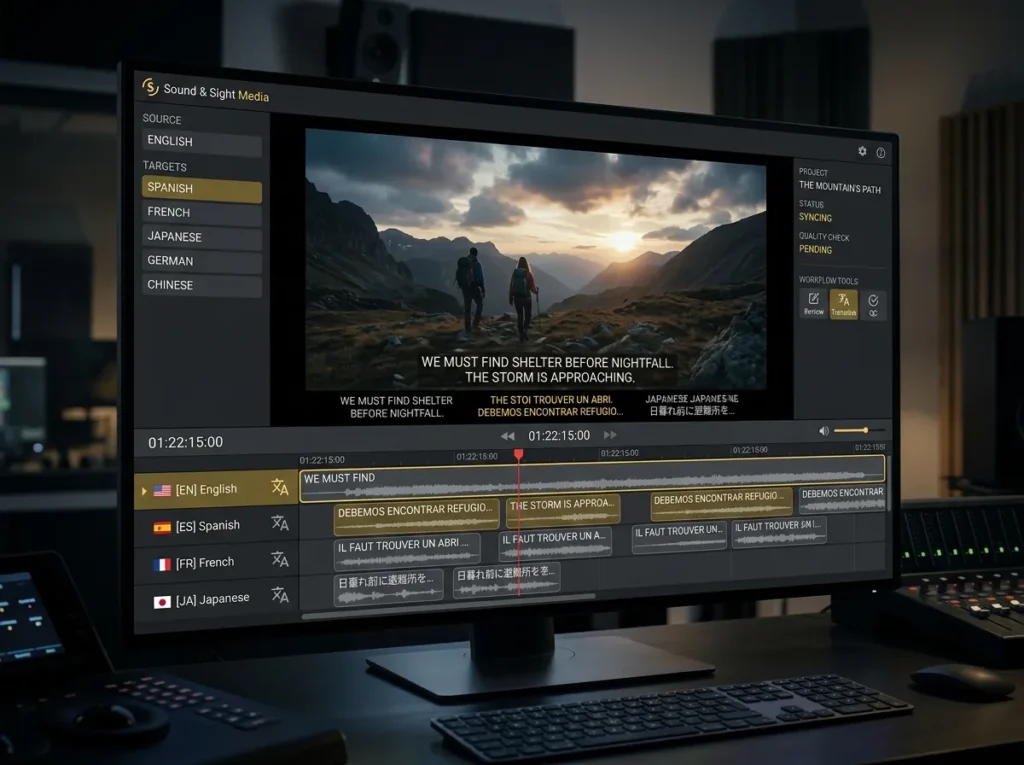Choose FRENCH target language
The image size is (1024, 765).
(202, 213)
